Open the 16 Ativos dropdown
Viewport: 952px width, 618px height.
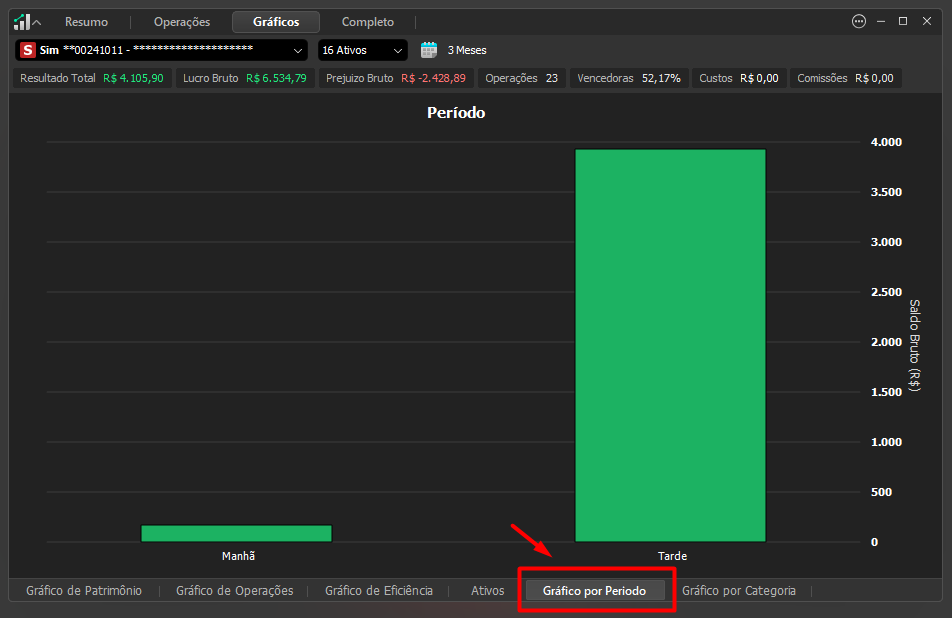(x=362, y=50)
